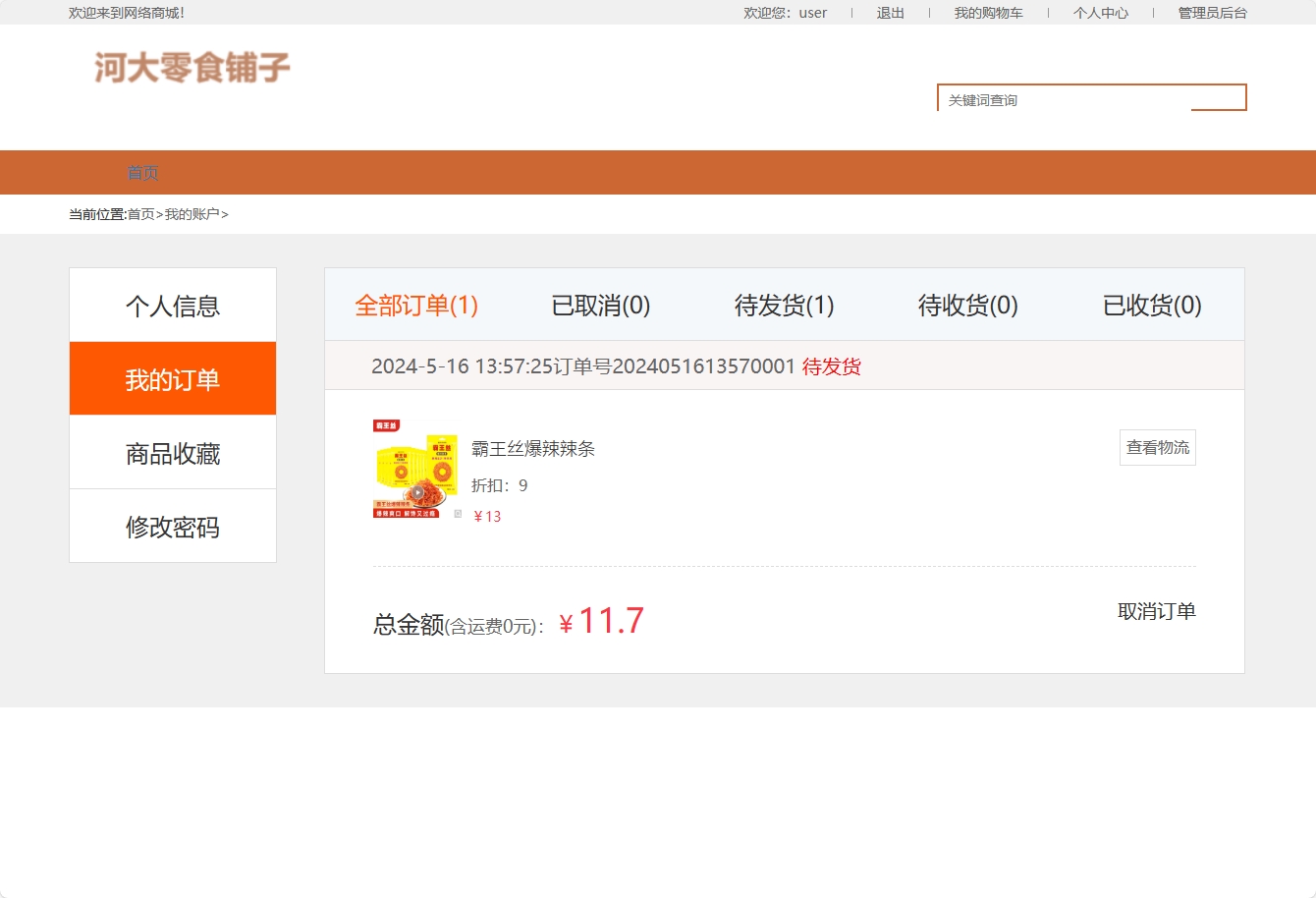Expand the 已收货(0) order list
The width and height of the screenshot is (1316, 898).
click(x=1150, y=306)
